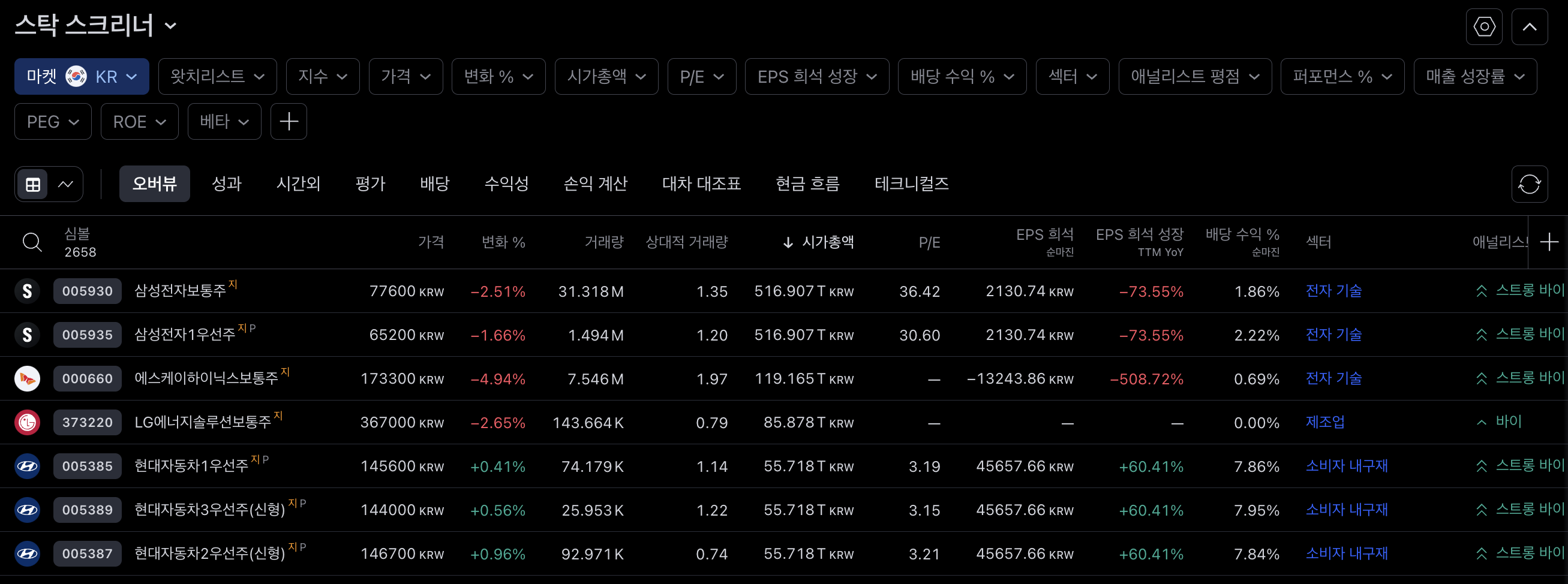Add a new column with the plus icon
Screen dimensions: 1568x584
(1549, 242)
